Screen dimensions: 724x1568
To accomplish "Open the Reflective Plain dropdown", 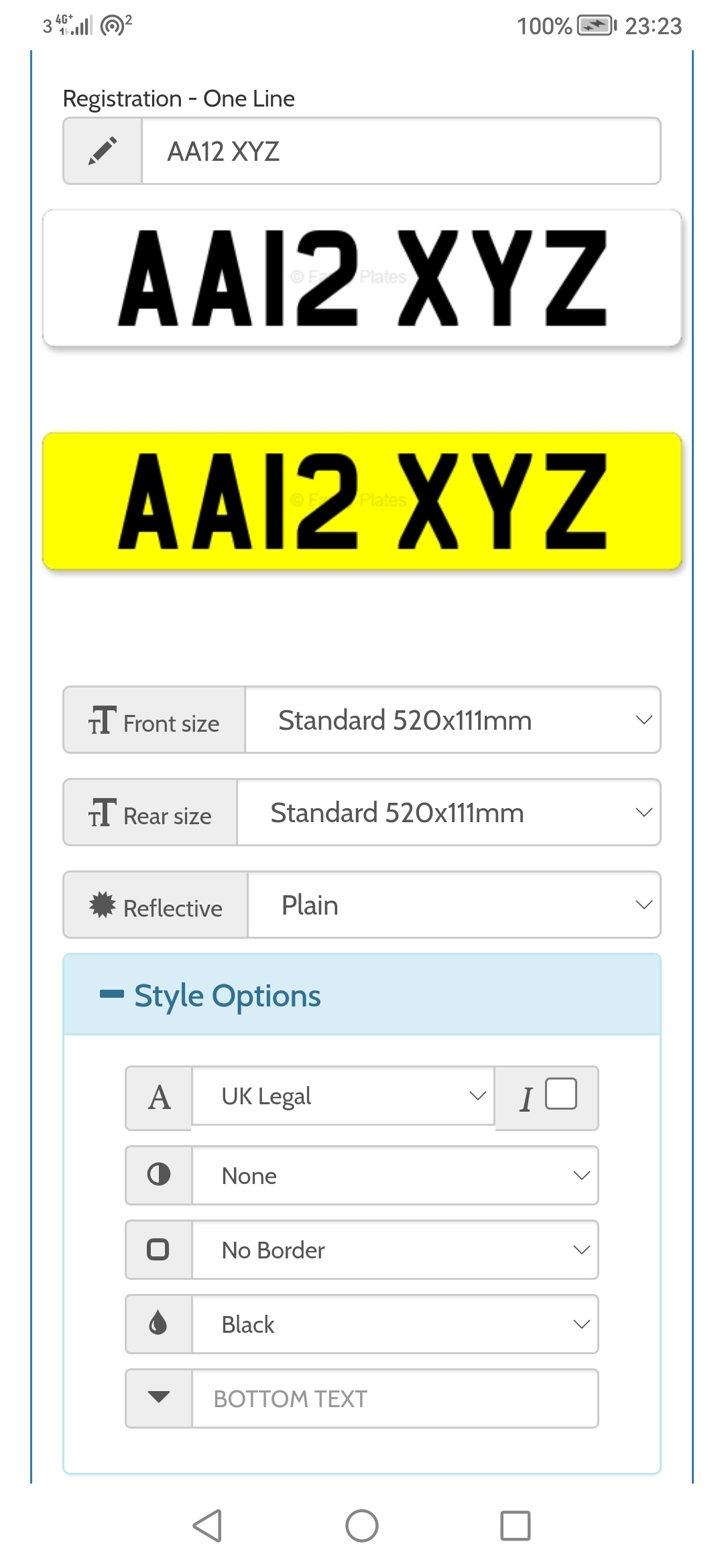I will point(455,905).
